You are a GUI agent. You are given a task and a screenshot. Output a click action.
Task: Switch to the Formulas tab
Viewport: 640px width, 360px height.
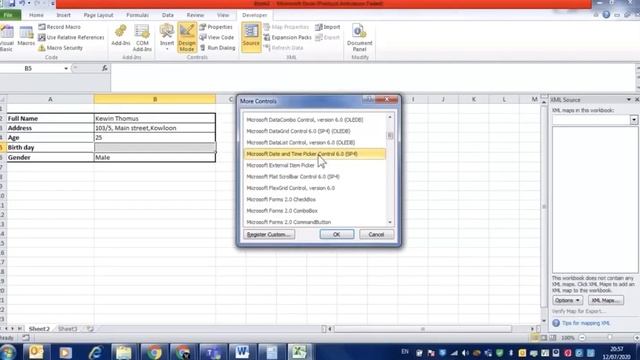coord(138,15)
